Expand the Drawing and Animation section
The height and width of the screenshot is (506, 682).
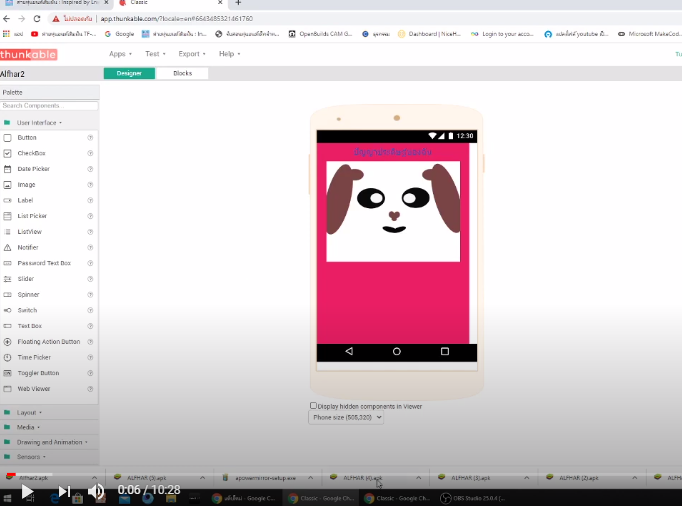click(x=50, y=442)
